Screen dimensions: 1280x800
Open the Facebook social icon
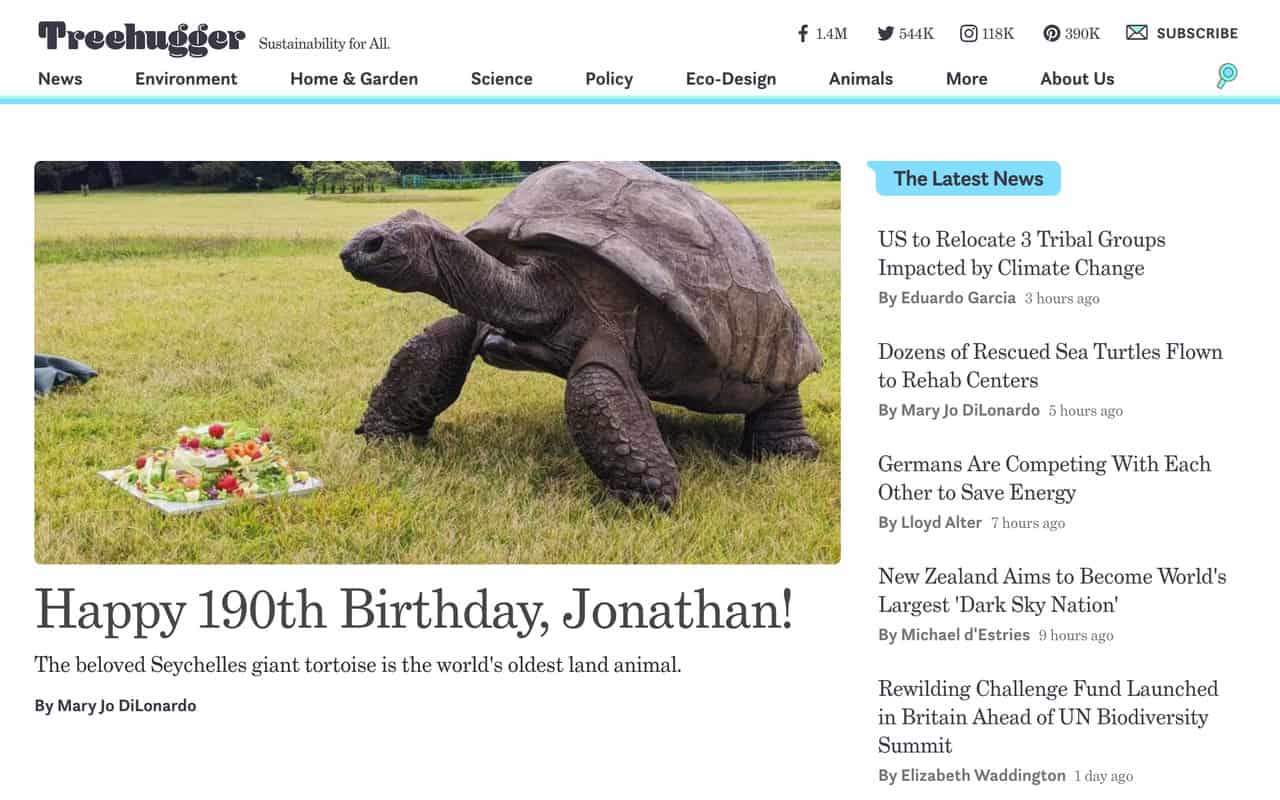click(x=802, y=33)
